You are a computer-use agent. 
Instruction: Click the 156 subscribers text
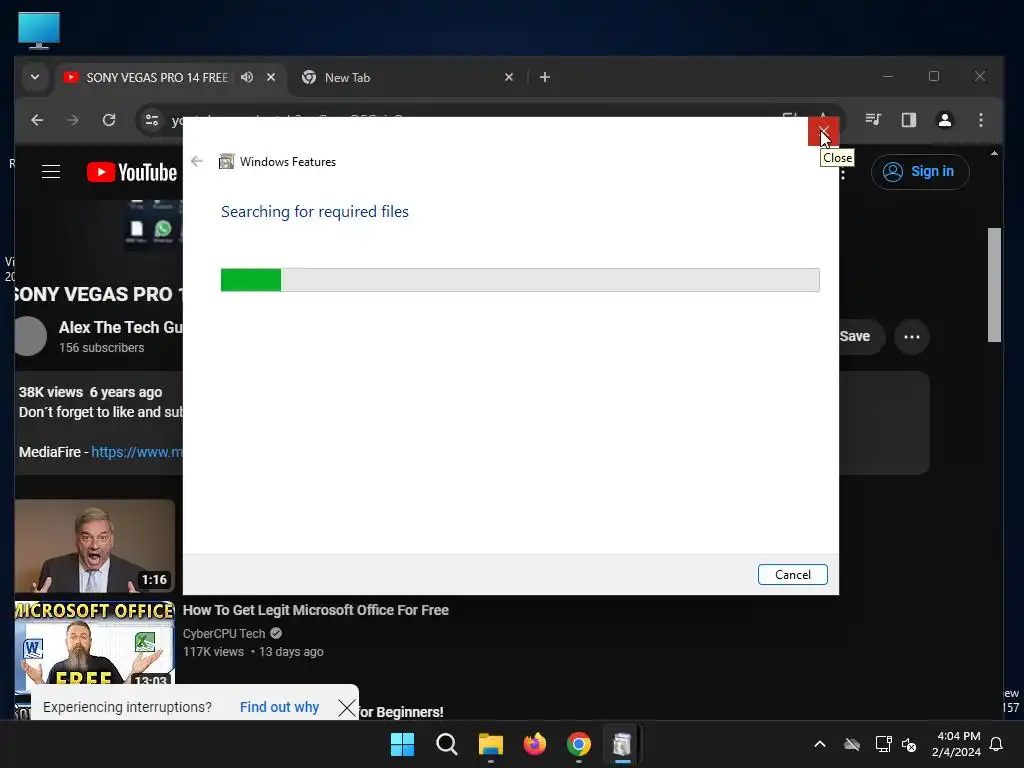coord(101,347)
